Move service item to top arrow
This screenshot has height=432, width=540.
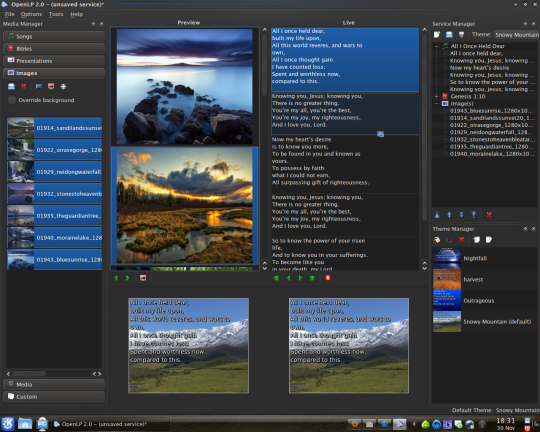click(437, 215)
